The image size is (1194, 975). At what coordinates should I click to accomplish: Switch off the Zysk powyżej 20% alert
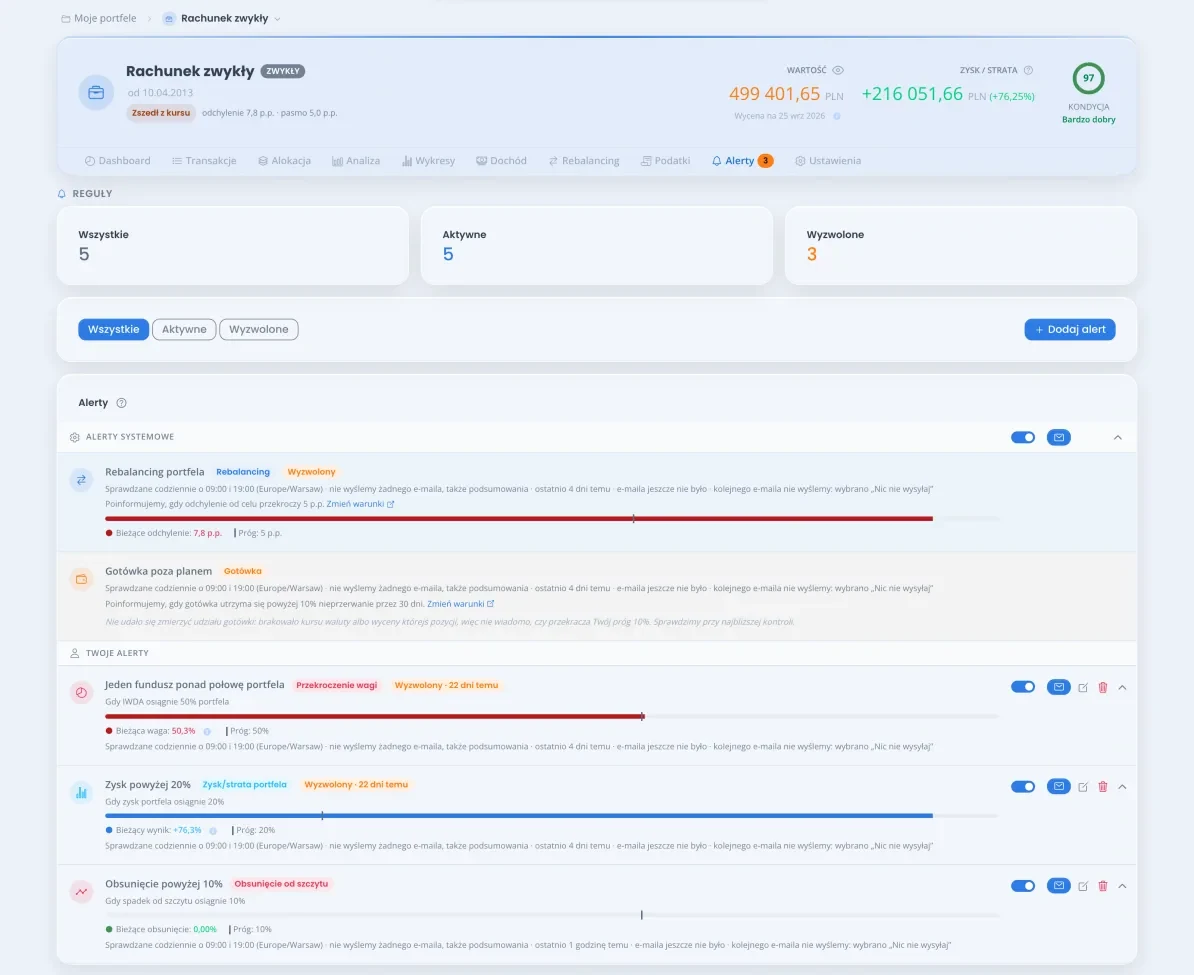tap(1023, 786)
